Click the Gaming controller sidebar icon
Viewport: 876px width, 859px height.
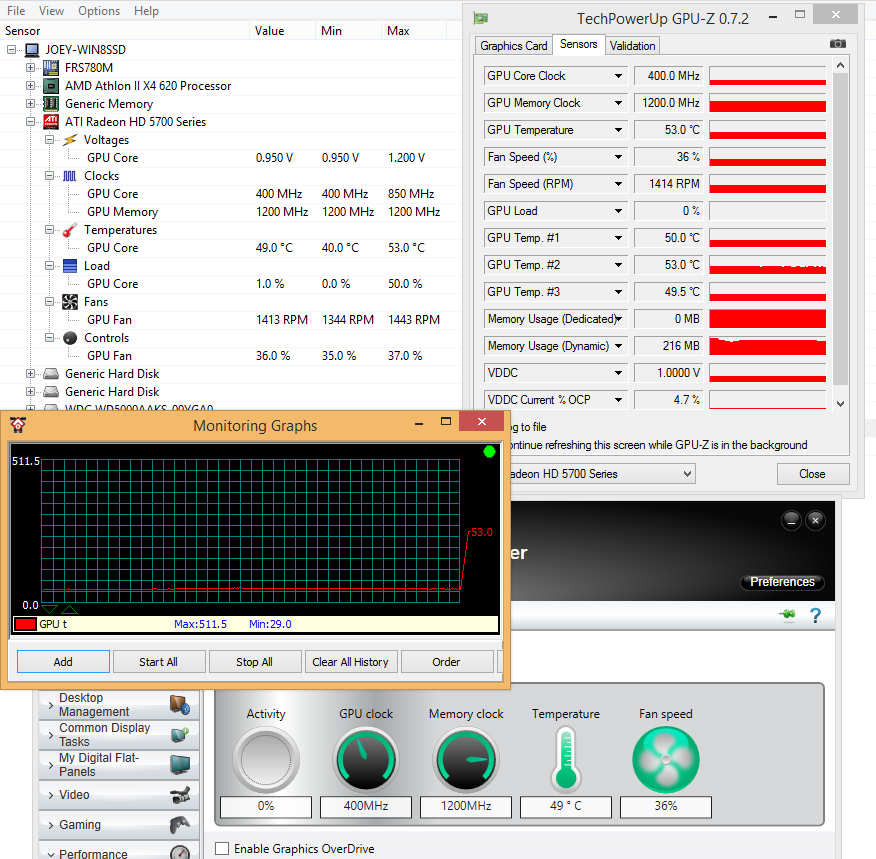click(x=180, y=824)
